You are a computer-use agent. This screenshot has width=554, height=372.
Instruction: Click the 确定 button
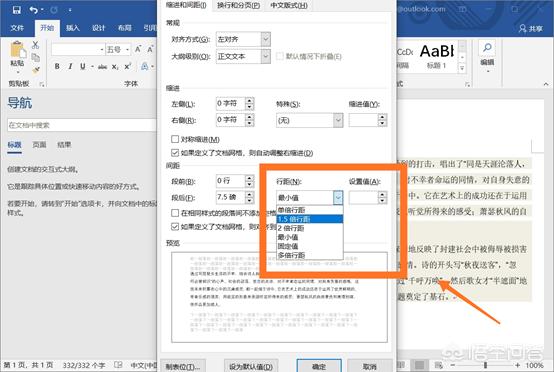319,366
